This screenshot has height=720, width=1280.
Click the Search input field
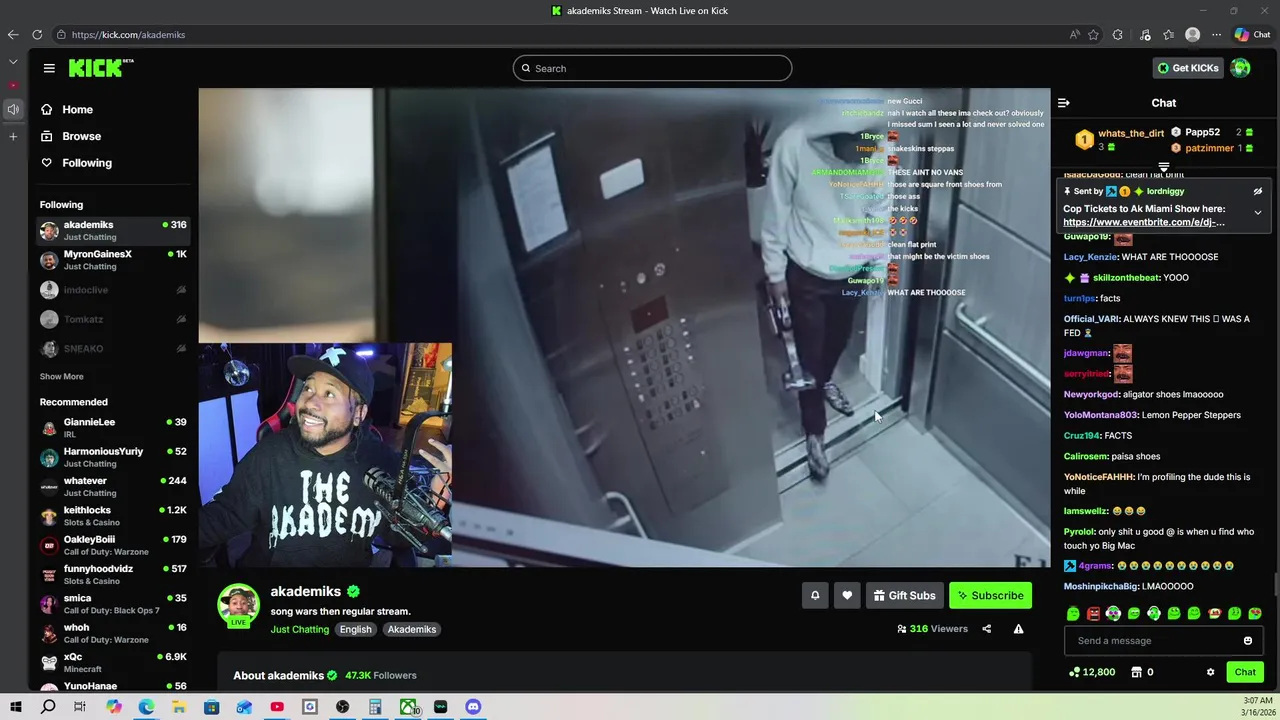click(x=652, y=68)
